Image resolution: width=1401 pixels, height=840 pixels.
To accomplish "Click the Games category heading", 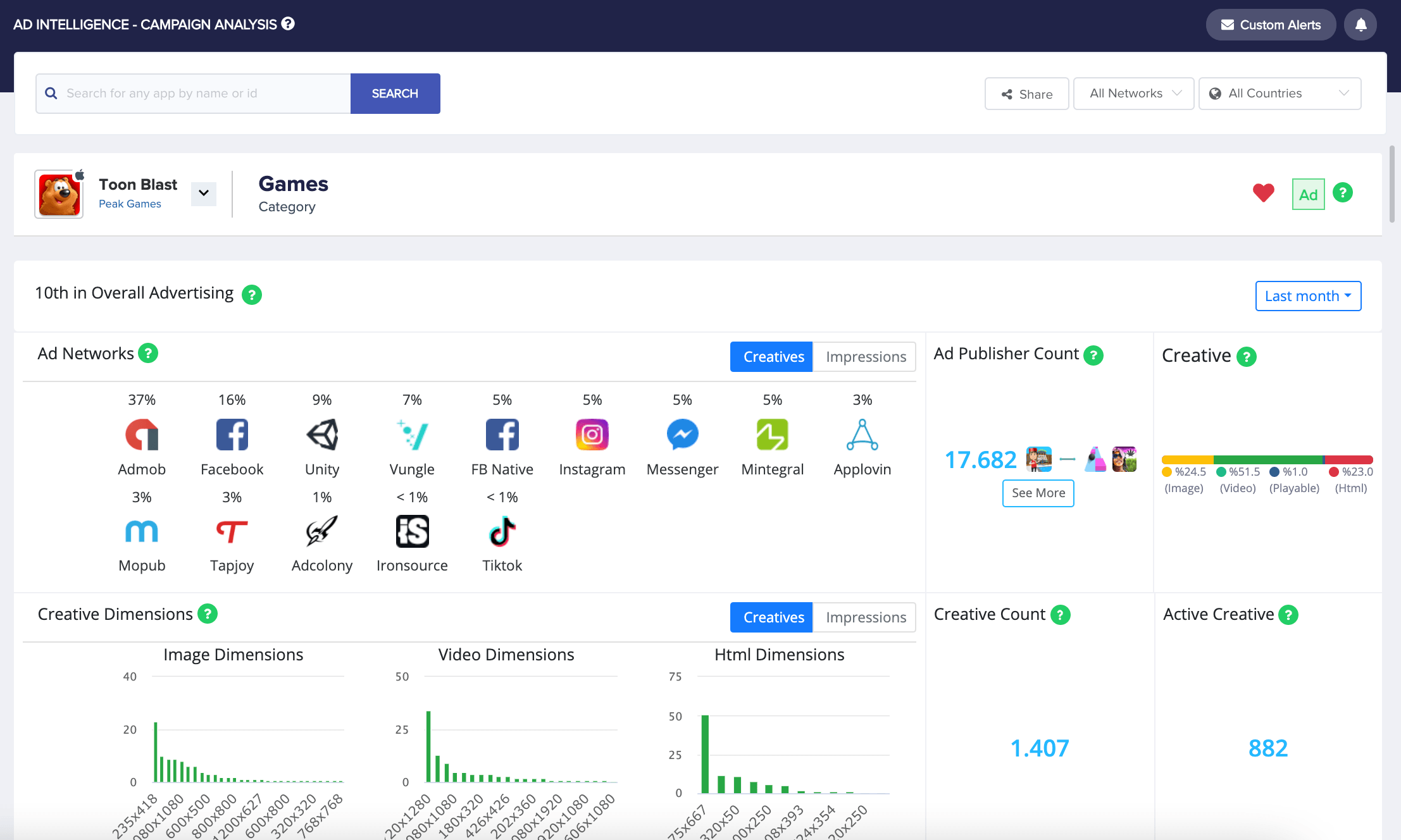I will [x=293, y=184].
